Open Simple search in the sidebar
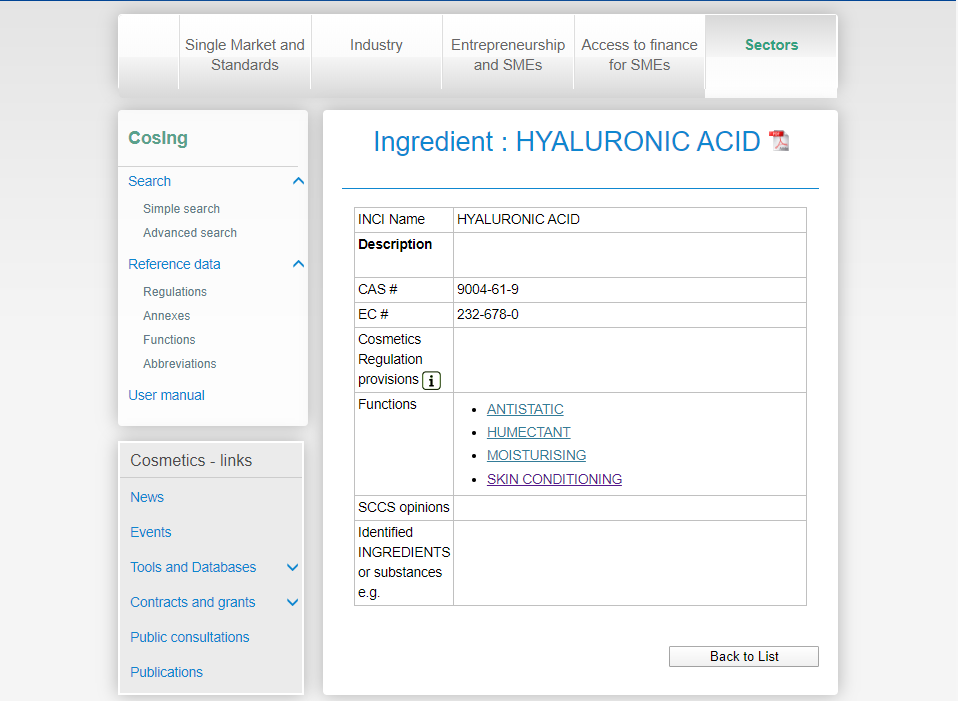958x701 pixels. click(x=181, y=209)
